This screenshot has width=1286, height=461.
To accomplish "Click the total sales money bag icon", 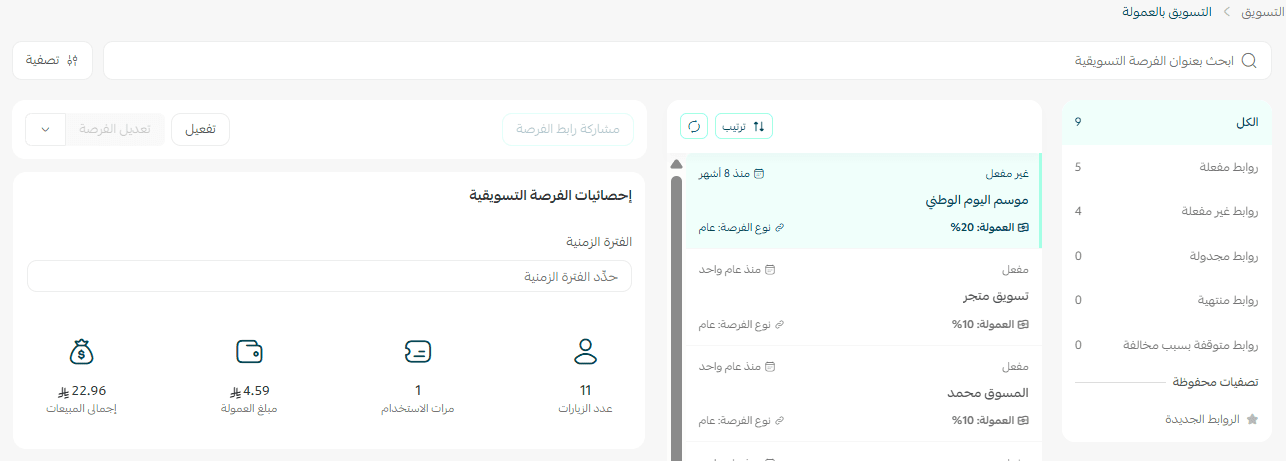I will [82, 351].
